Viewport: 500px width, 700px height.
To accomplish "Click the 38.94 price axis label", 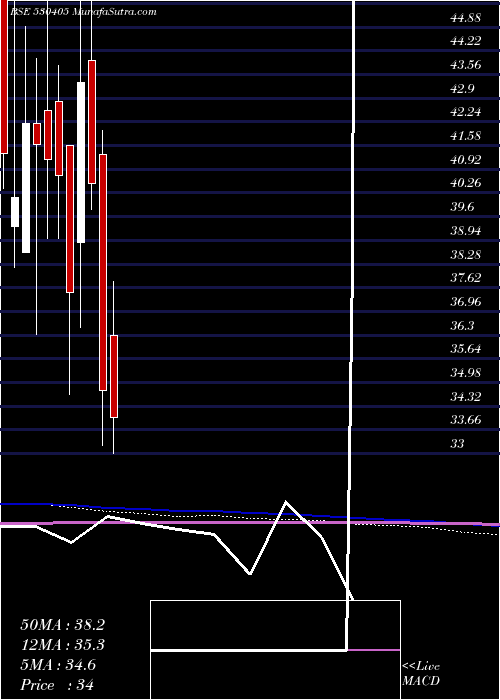I will coord(466,231).
